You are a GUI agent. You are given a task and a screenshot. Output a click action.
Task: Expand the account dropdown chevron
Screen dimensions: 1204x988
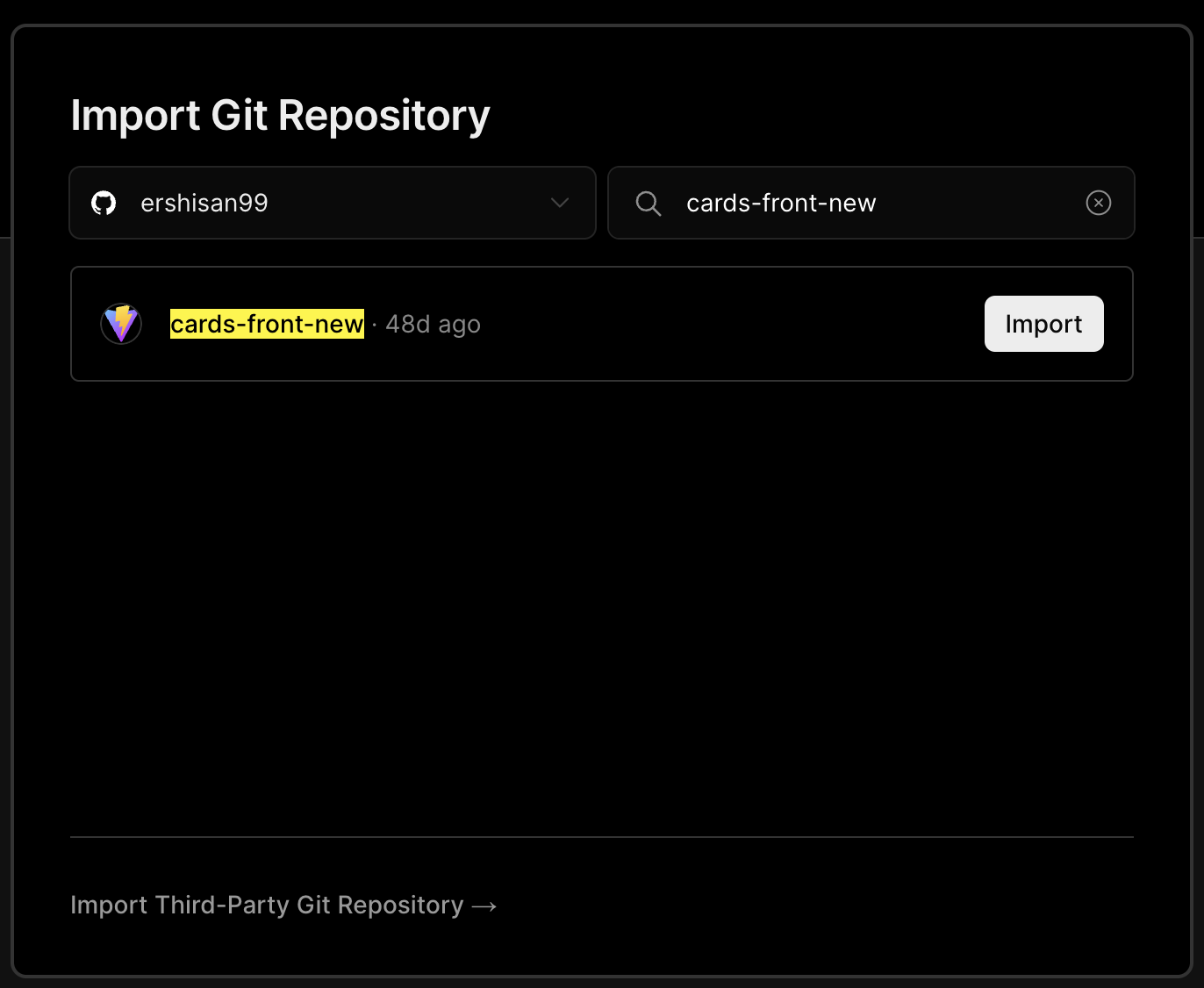click(560, 203)
